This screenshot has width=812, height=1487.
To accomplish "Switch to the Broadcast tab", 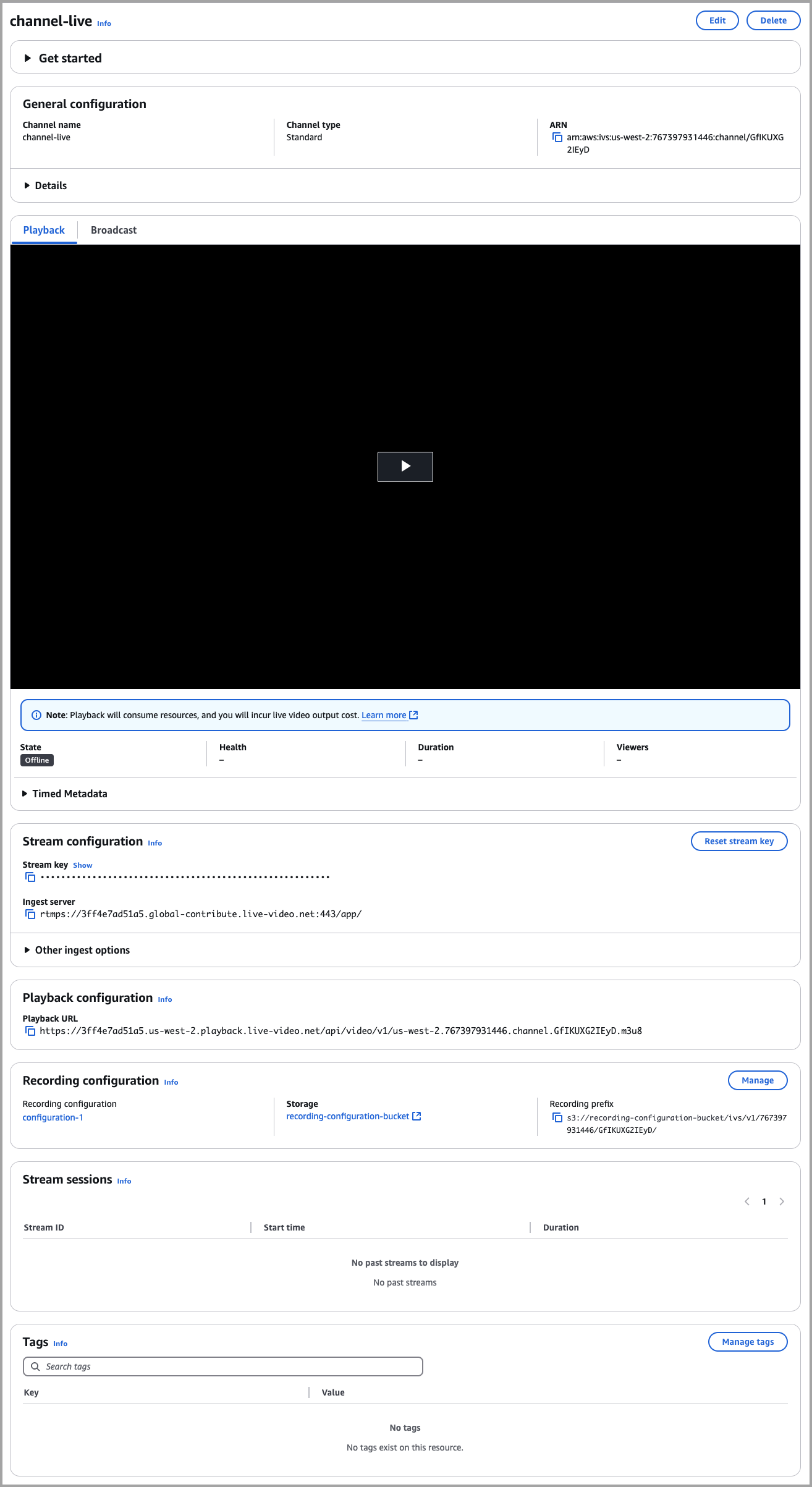I will click(x=114, y=230).
